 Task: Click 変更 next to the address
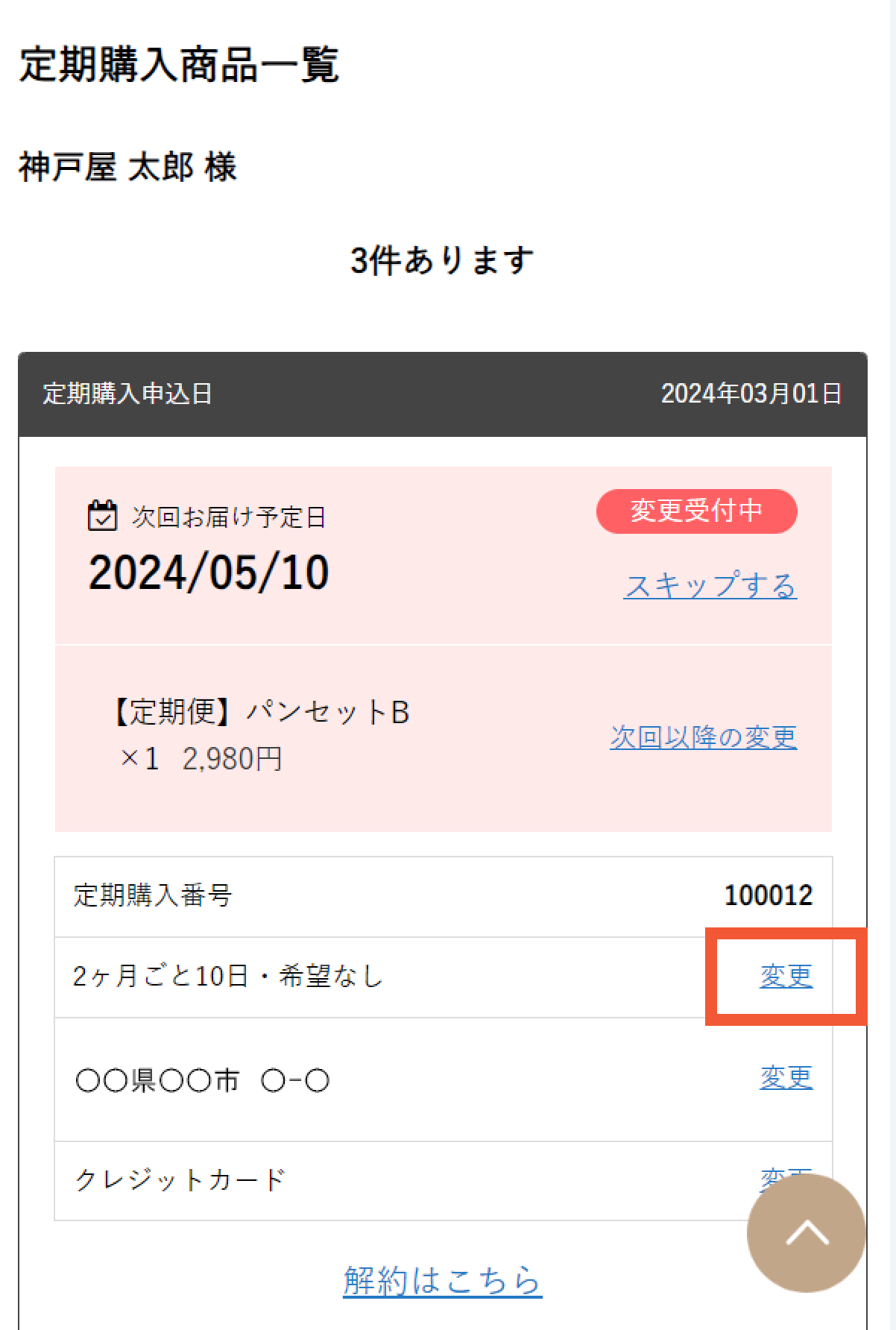click(786, 1075)
